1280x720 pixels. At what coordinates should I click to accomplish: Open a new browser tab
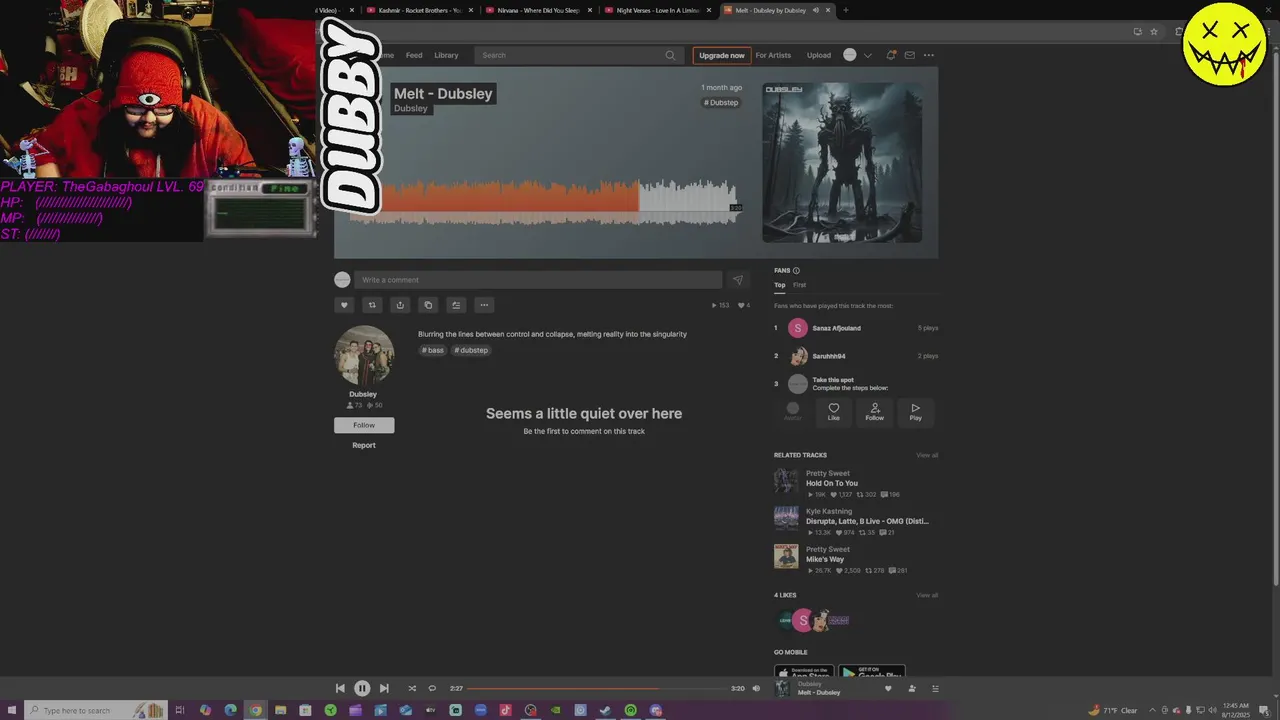[x=846, y=10]
